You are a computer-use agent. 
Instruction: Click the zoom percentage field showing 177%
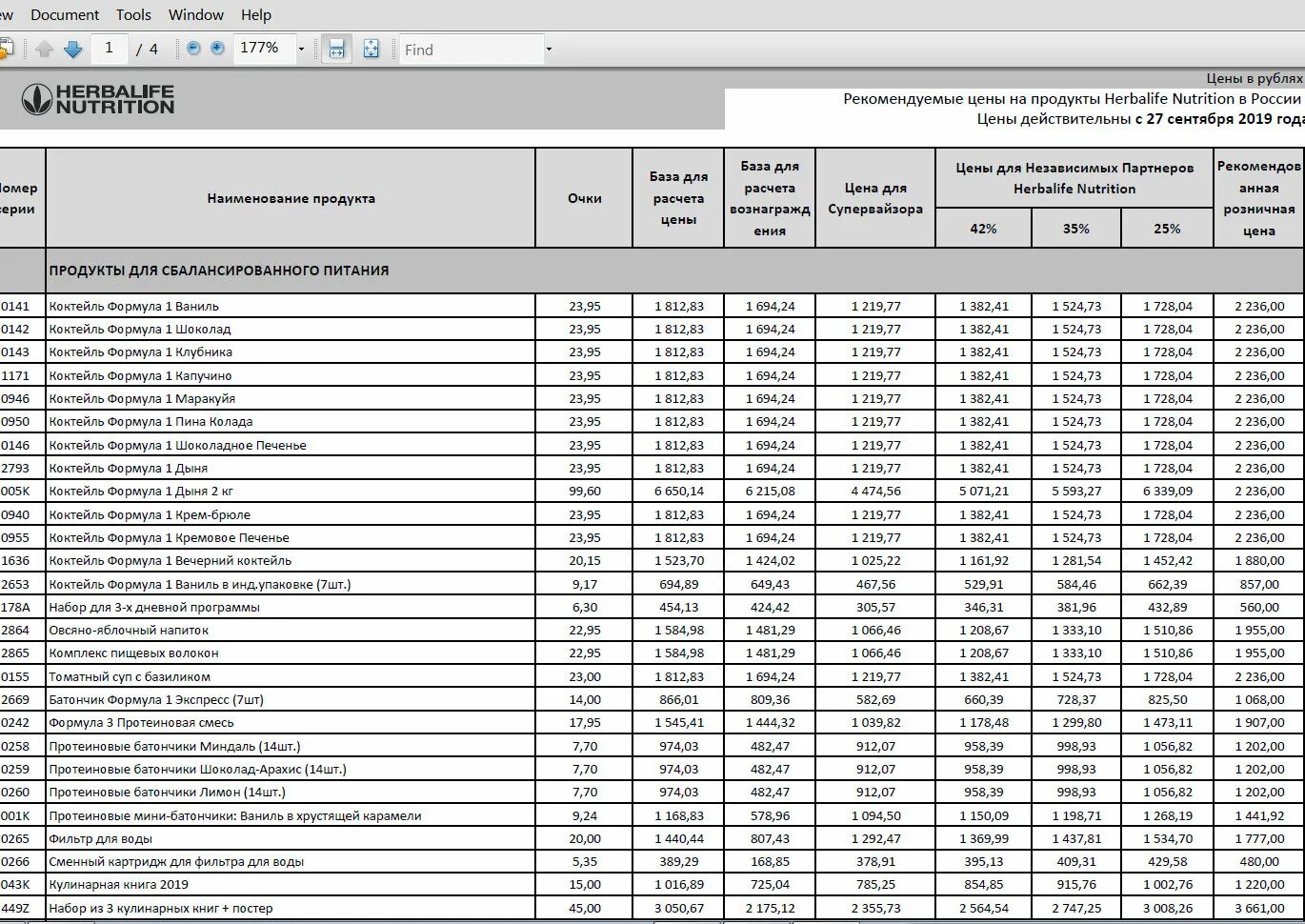[x=264, y=49]
